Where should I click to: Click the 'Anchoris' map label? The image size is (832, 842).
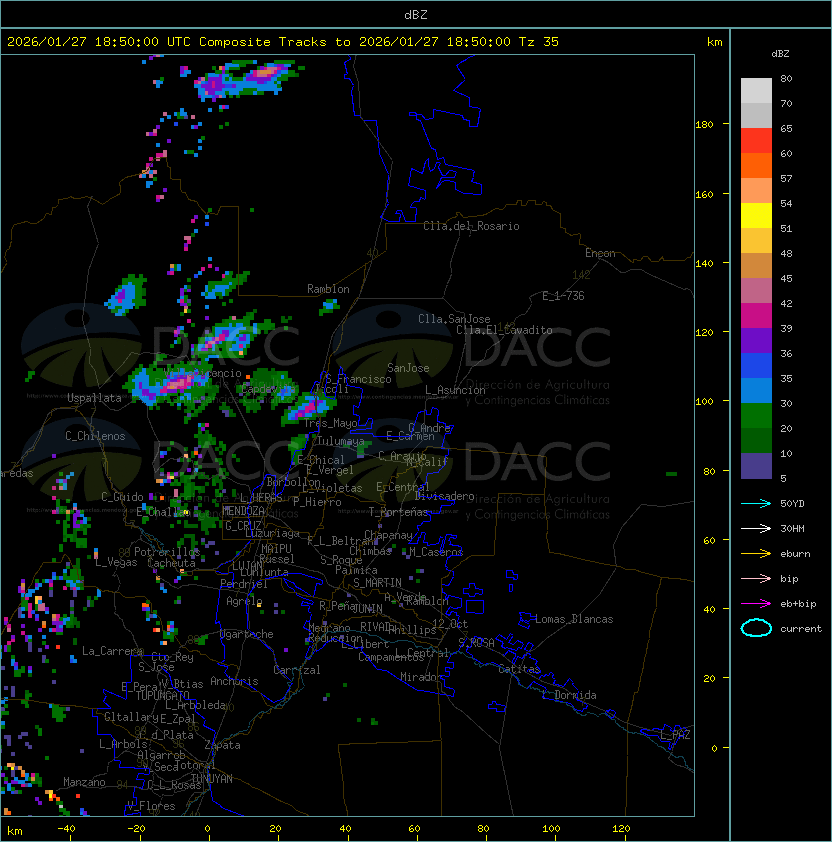point(234,681)
